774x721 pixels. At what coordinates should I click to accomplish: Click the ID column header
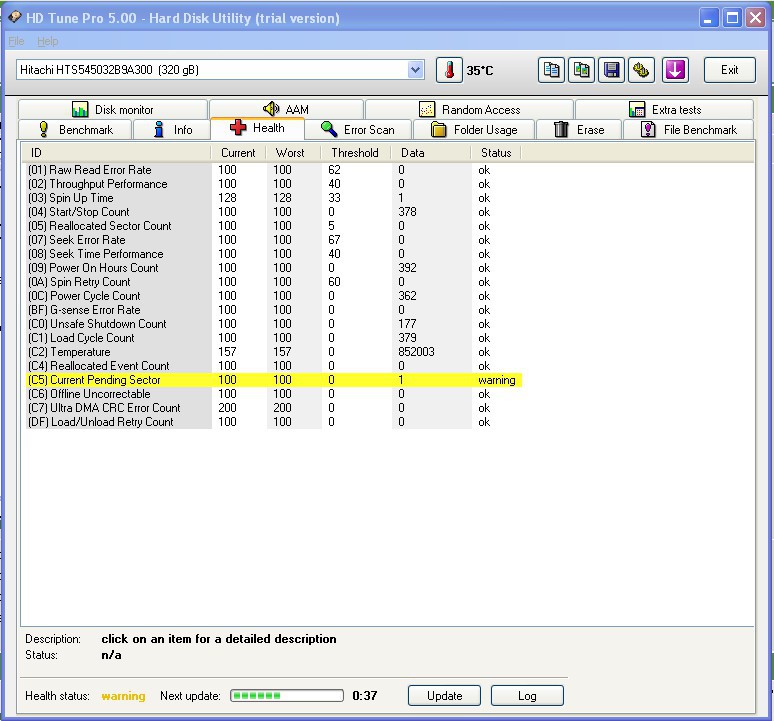(x=116, y=152)
